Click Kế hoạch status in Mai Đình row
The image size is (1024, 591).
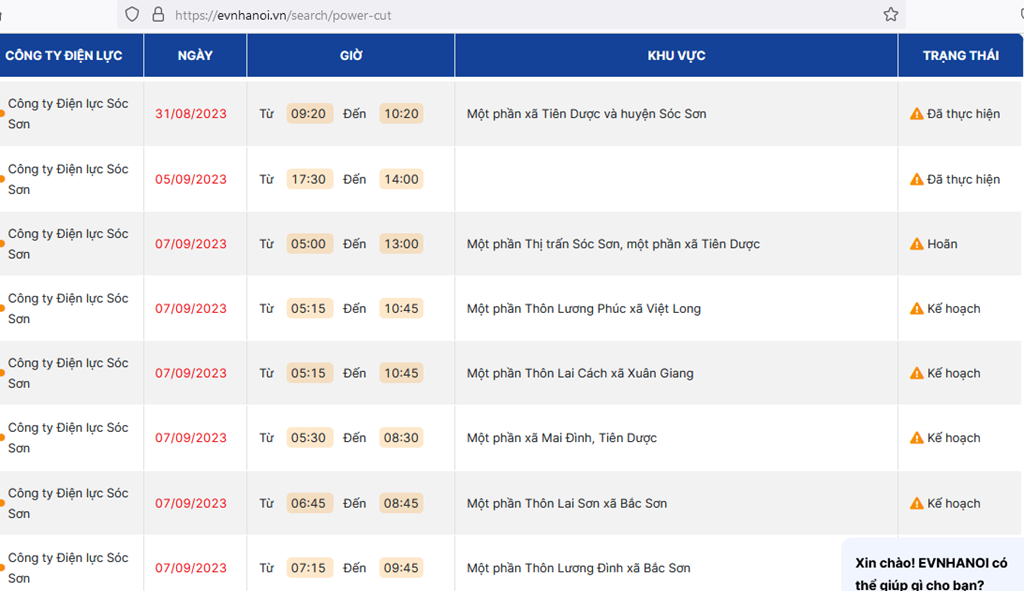[x=953, y=438]
